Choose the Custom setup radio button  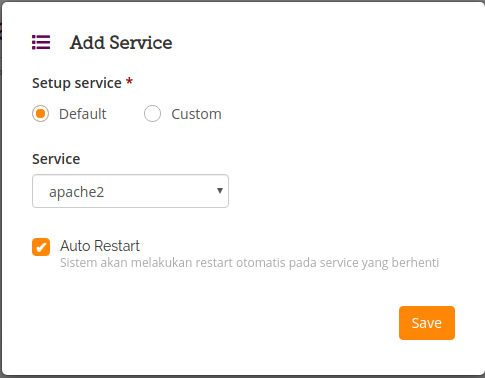click(152, 114)
